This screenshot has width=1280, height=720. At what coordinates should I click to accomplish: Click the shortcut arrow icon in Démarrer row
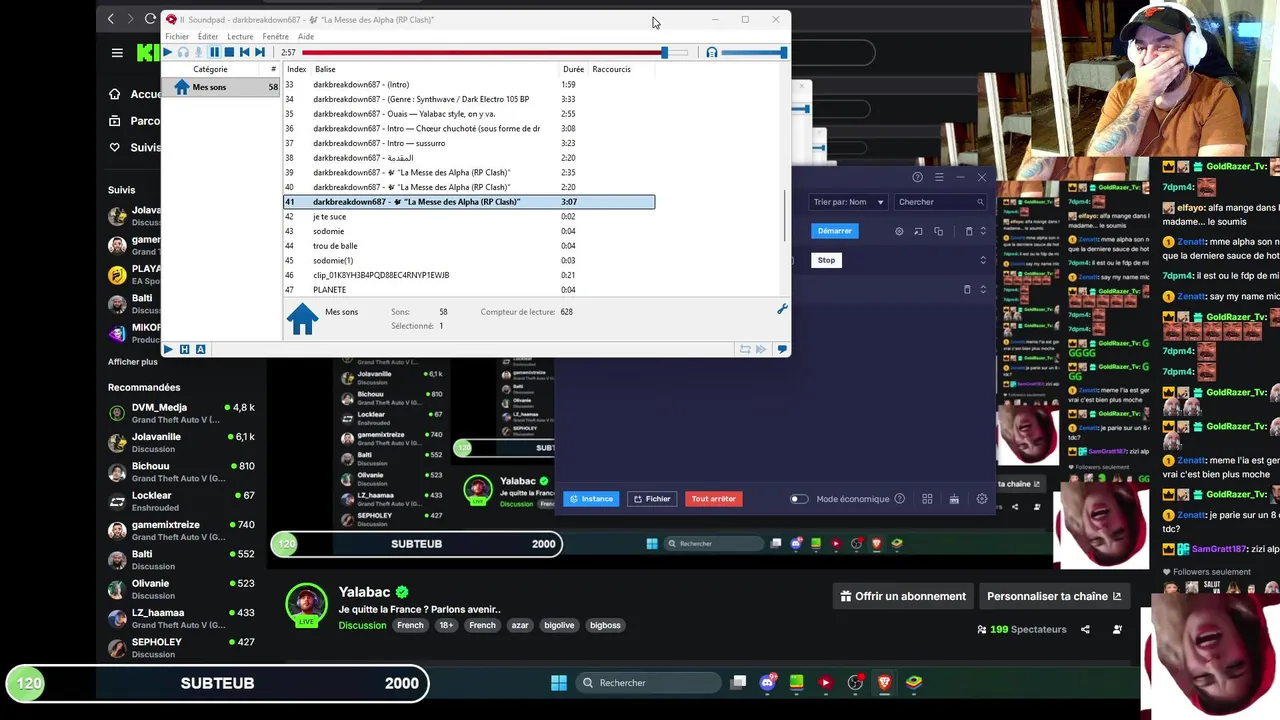point(919,231)
